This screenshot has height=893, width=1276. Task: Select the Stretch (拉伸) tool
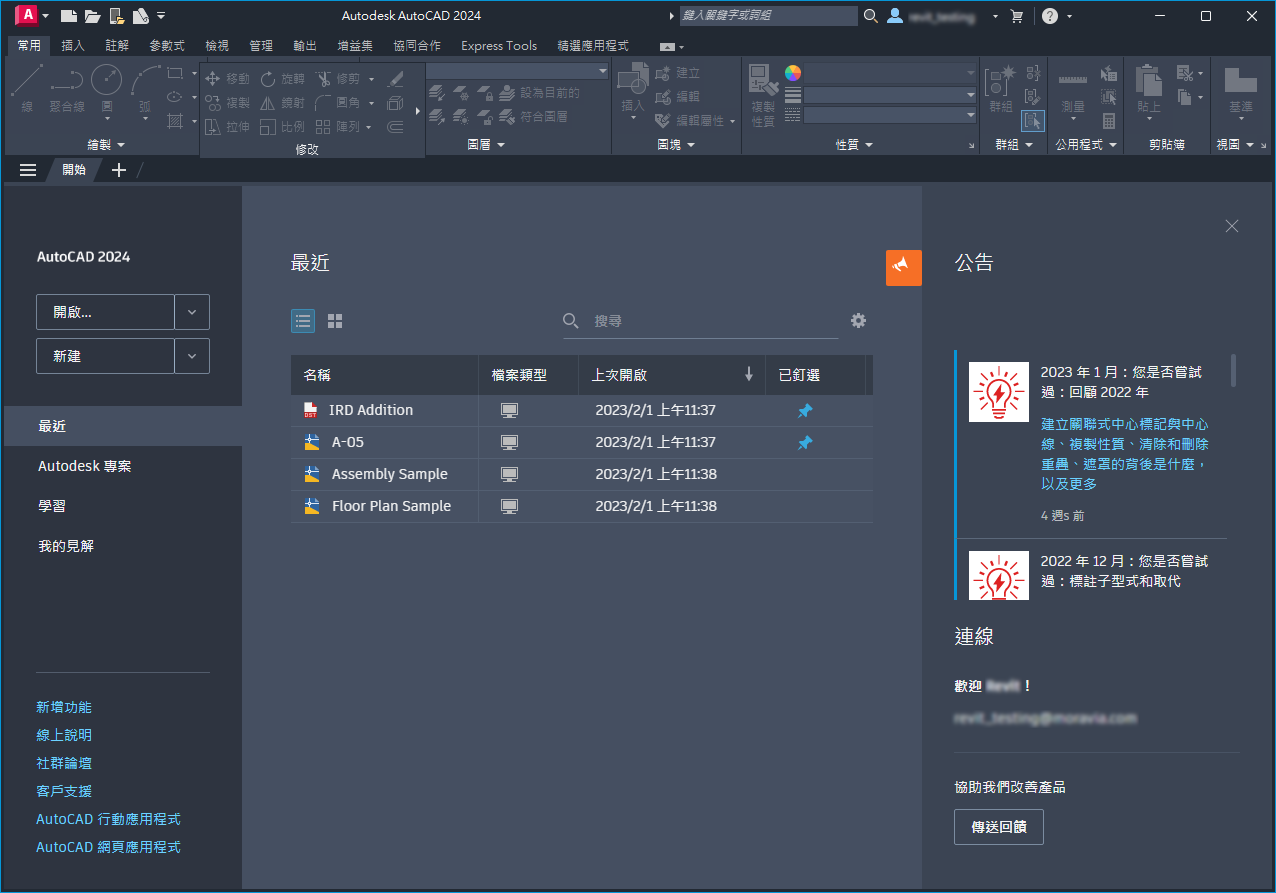click(227, 127)
